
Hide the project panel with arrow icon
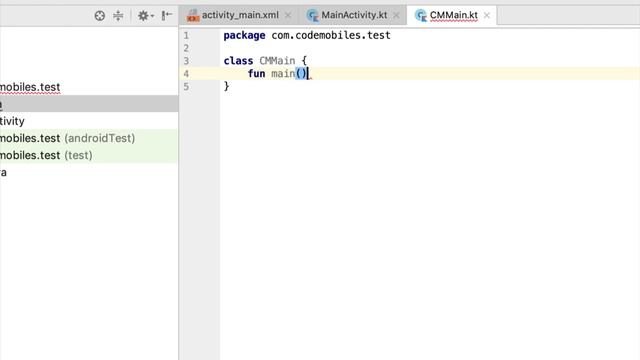tap(167, 16)
